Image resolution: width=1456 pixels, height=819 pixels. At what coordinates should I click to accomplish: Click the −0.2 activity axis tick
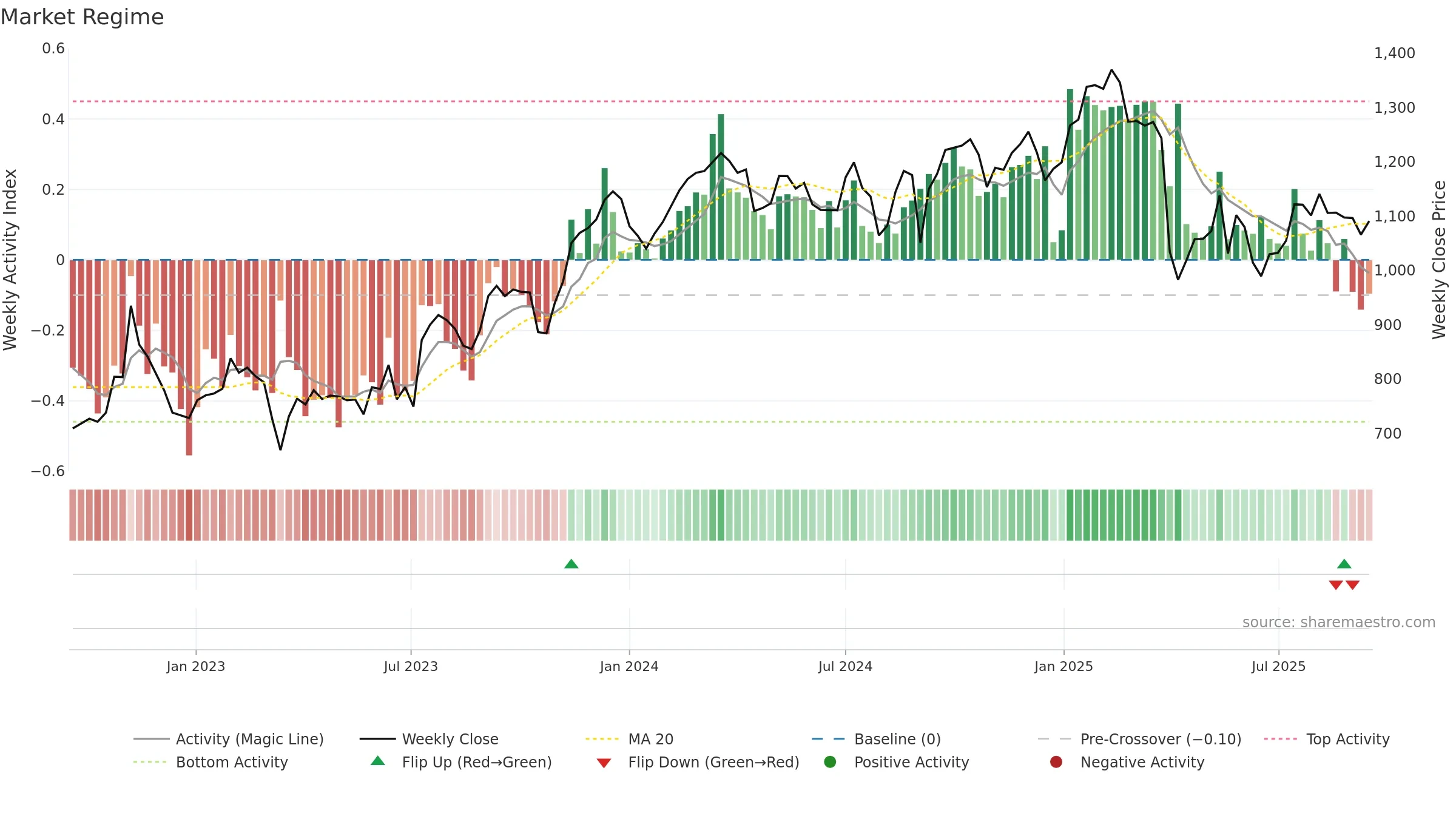pos(48,331)
